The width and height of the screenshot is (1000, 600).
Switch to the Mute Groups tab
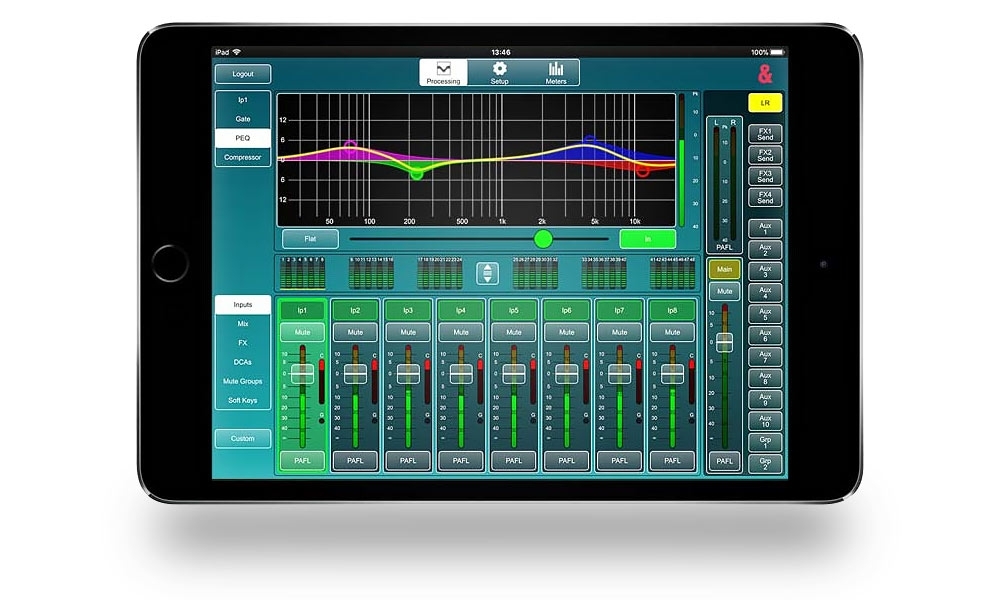coord(242,381)
